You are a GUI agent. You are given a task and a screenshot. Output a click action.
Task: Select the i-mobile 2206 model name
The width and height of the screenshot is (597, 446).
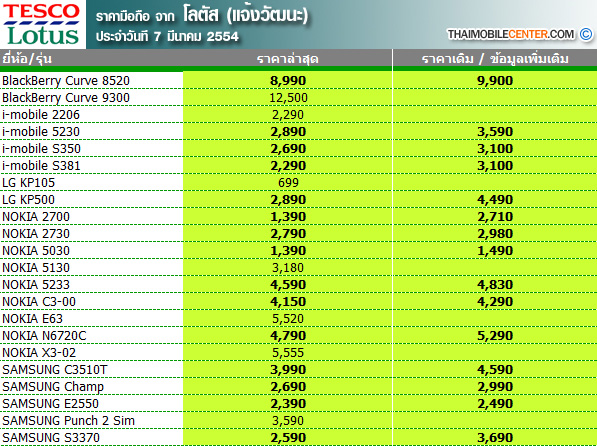41,115
